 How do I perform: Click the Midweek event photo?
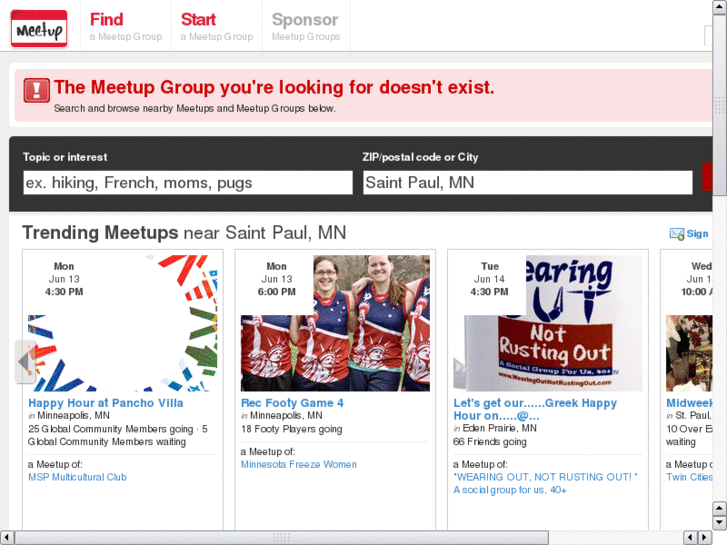click(x=689, y=353)
